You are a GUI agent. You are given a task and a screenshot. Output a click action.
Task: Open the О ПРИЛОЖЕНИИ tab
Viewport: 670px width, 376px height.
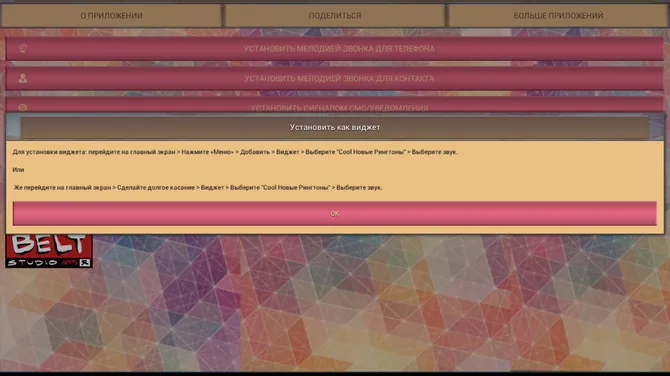point(112,16)
